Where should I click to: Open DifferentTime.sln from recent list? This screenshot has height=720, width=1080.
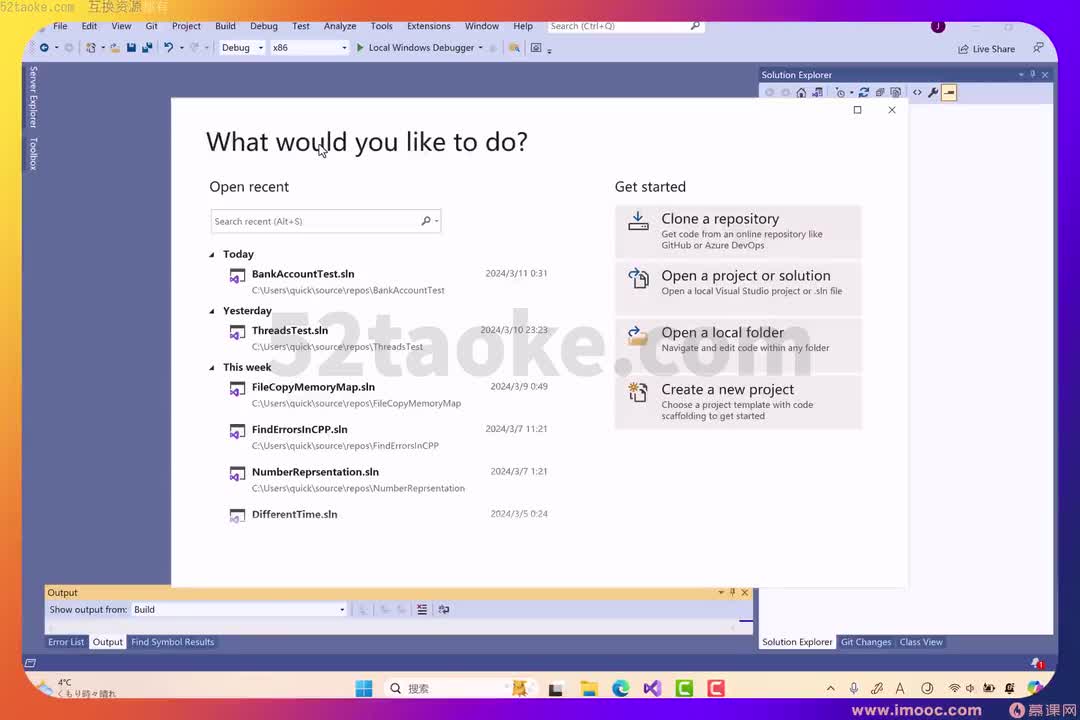(388, 515)
